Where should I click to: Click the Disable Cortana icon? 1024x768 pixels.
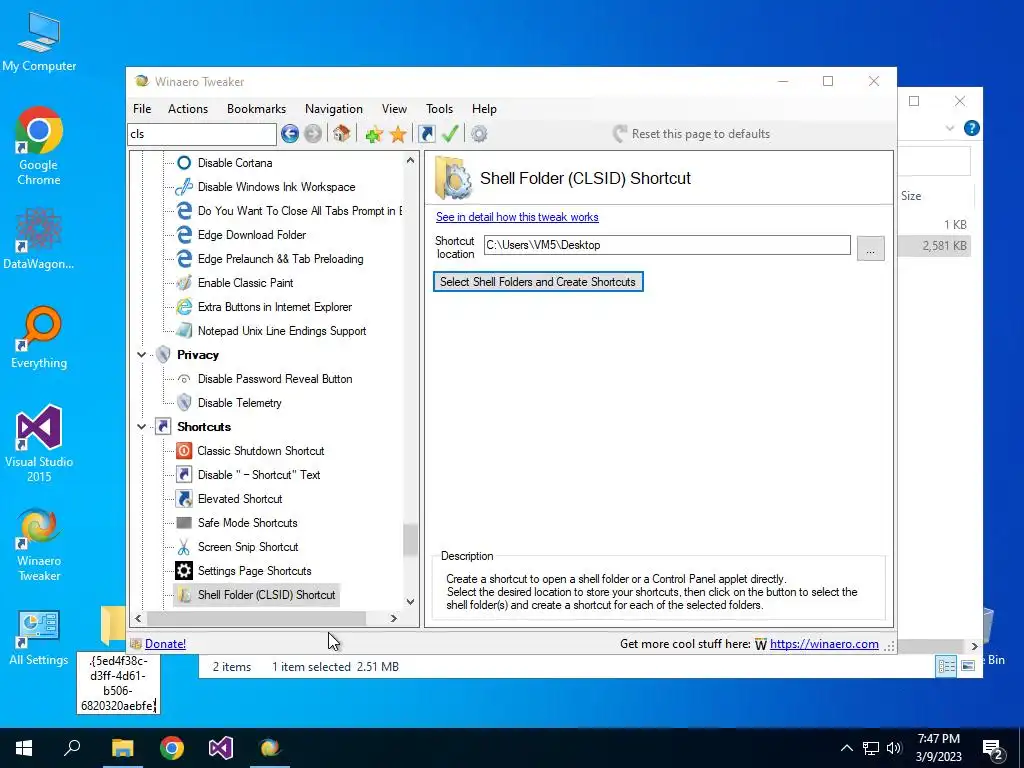pyautogui.click(x=184, y=163)
